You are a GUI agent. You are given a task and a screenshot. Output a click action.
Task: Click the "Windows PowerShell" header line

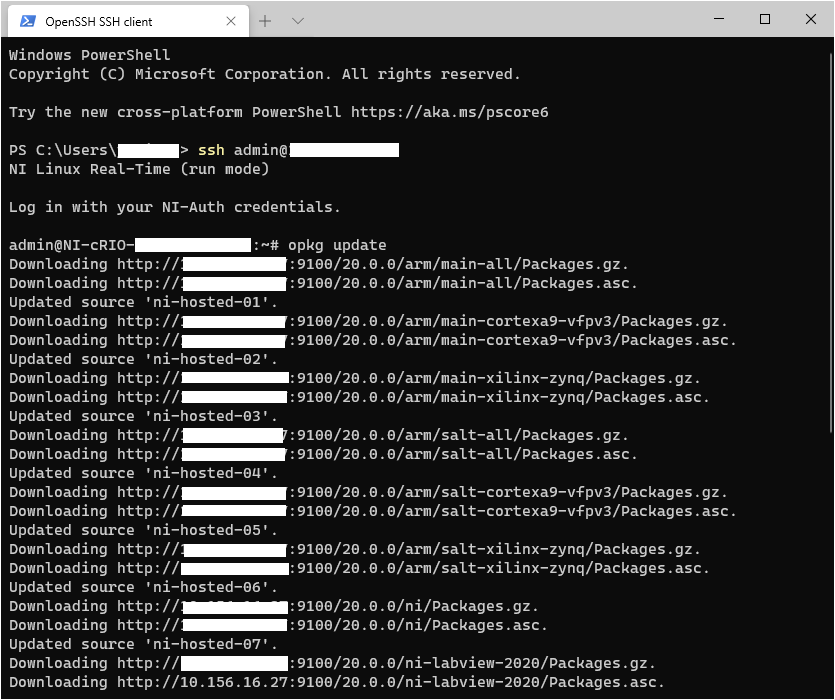point(89,55)
